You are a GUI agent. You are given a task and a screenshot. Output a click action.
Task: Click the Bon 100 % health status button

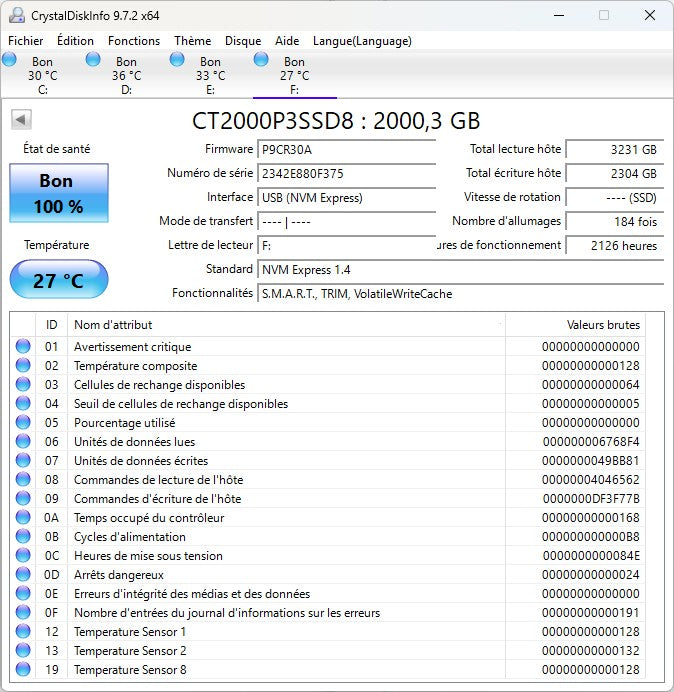(x=59, y=193)
